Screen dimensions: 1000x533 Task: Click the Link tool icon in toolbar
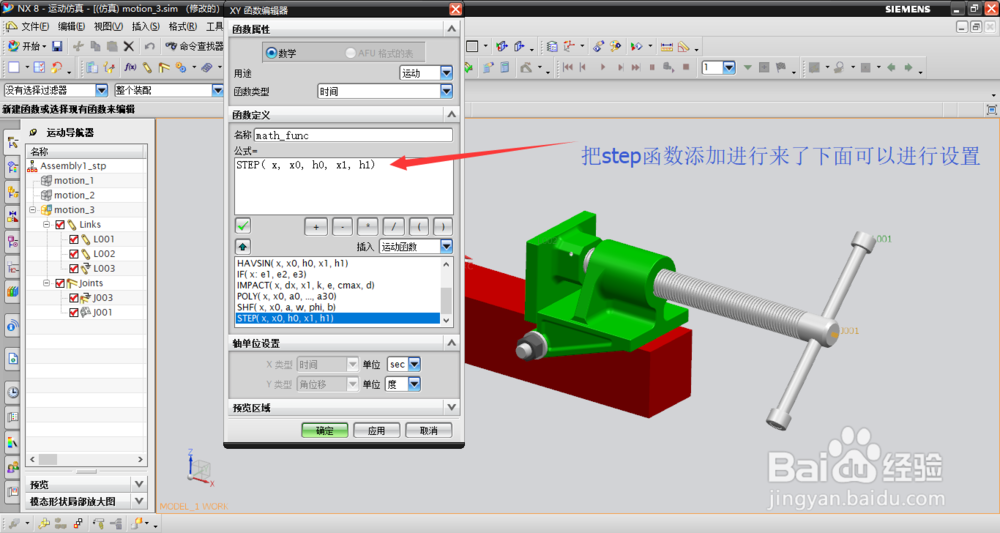147,67
